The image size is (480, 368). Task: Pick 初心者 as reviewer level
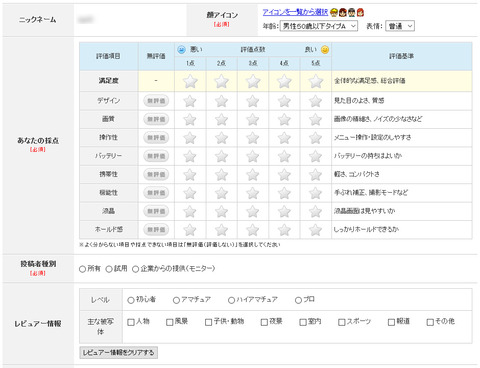tap(131, 300)
